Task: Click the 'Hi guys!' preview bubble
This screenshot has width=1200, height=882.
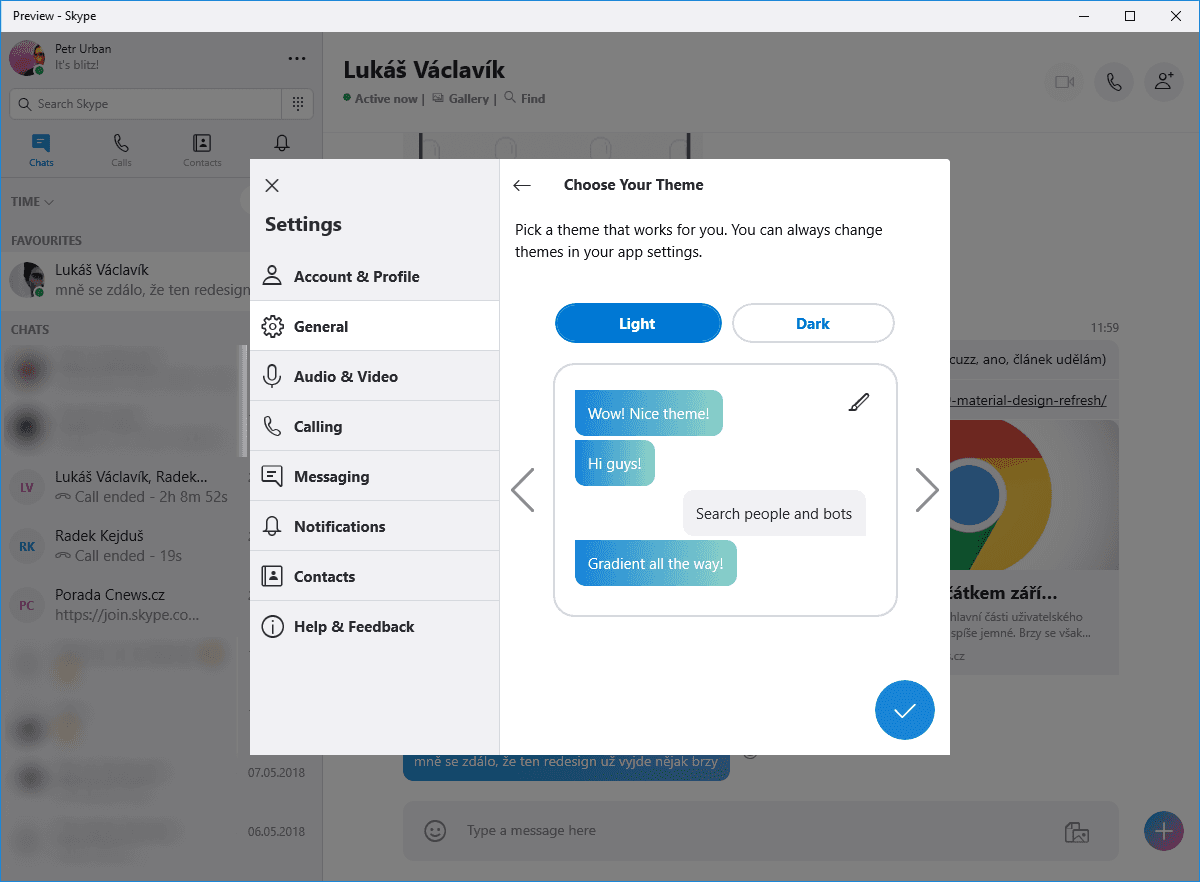Action: [615, 463]
